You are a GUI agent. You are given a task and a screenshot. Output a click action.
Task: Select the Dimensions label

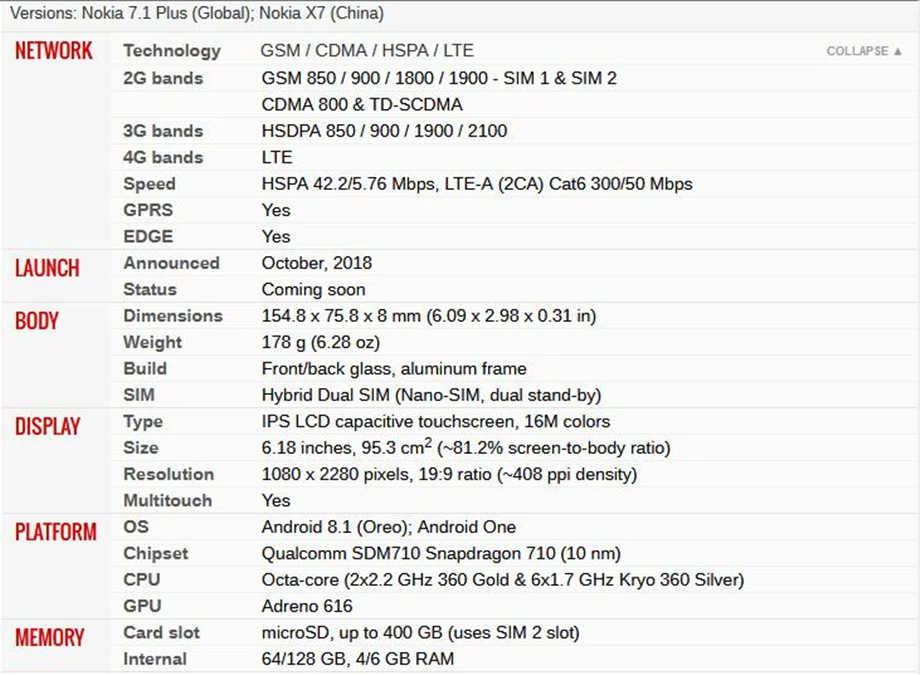pos(173,316)
